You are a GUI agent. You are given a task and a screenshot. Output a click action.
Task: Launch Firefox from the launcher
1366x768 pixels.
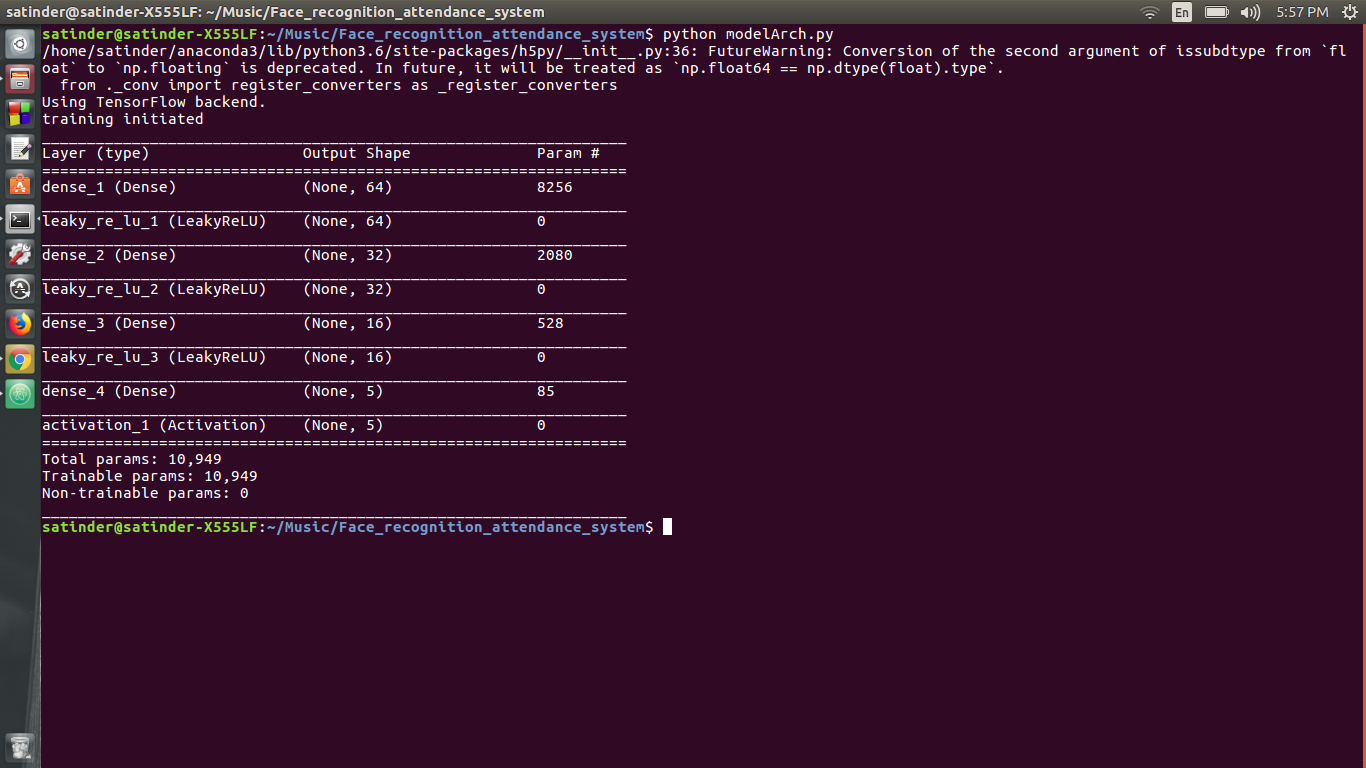click(x=20, y=324)
